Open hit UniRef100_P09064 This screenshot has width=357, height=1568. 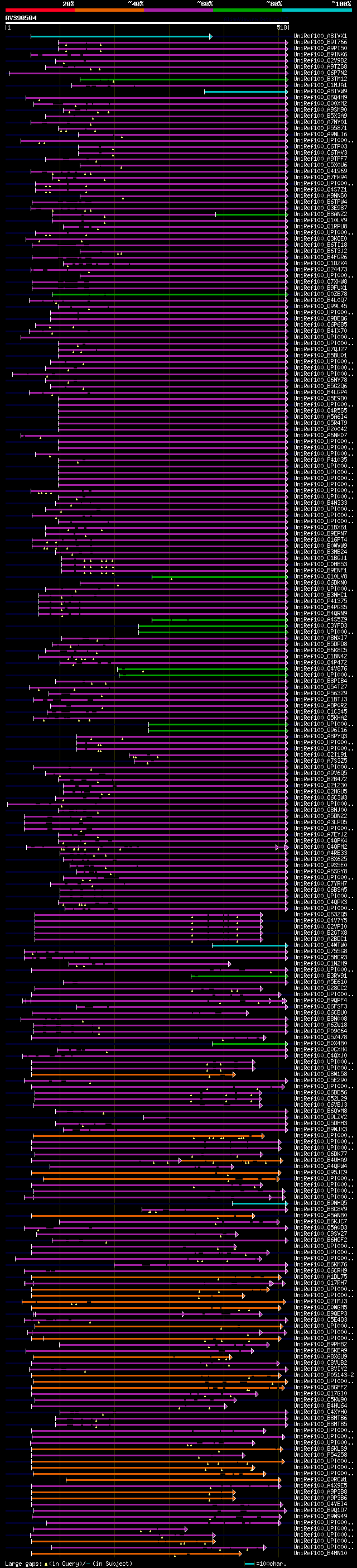[320, 1030]
